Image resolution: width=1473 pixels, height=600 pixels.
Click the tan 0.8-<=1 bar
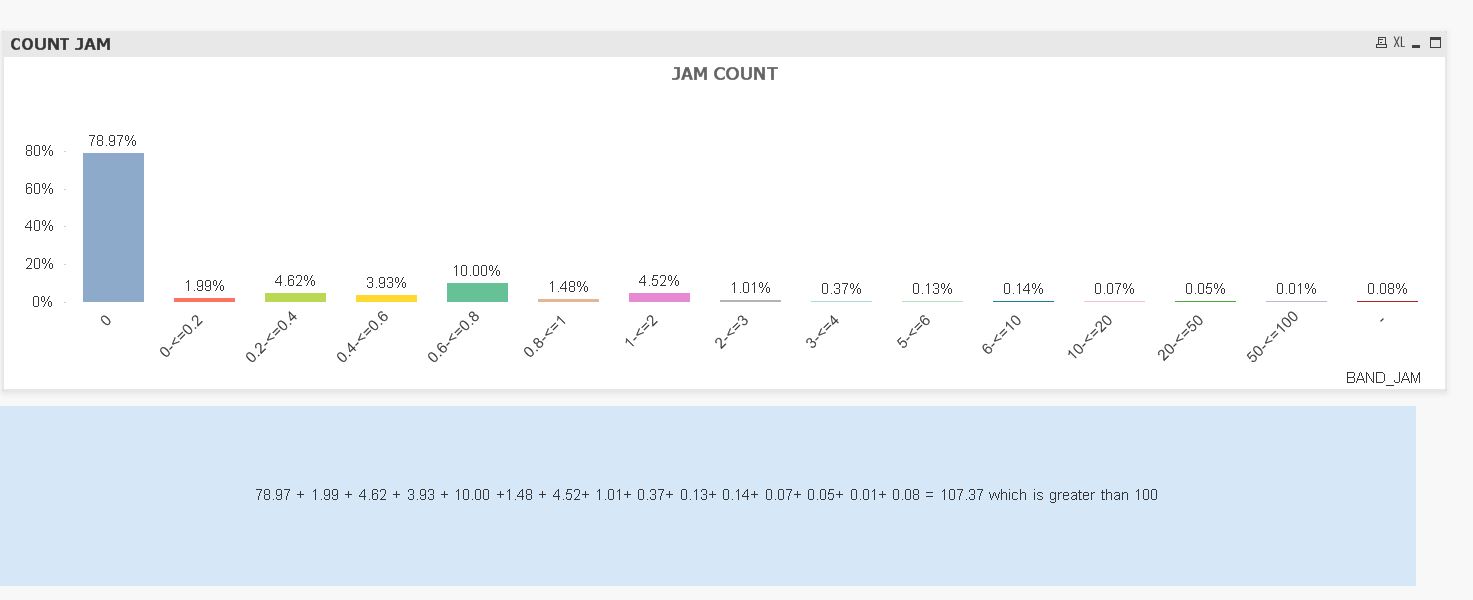pos(568,300)
